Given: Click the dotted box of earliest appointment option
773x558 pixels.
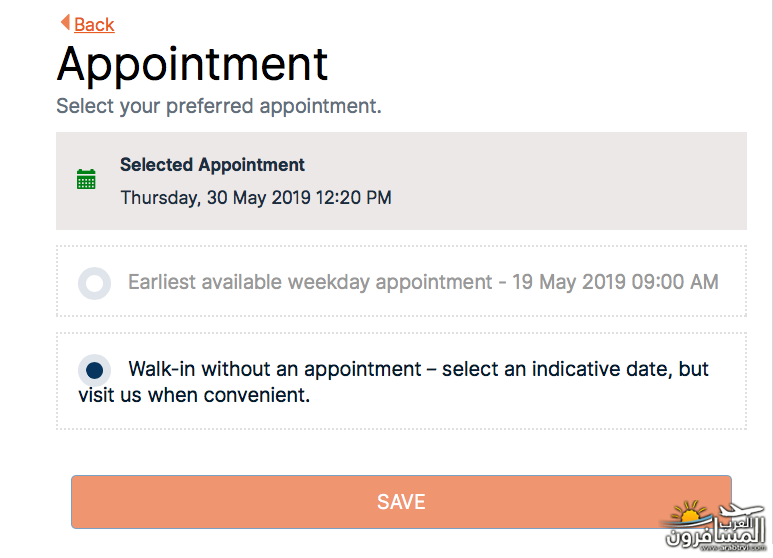Looking at the screenshot, I should coord(401,281).
